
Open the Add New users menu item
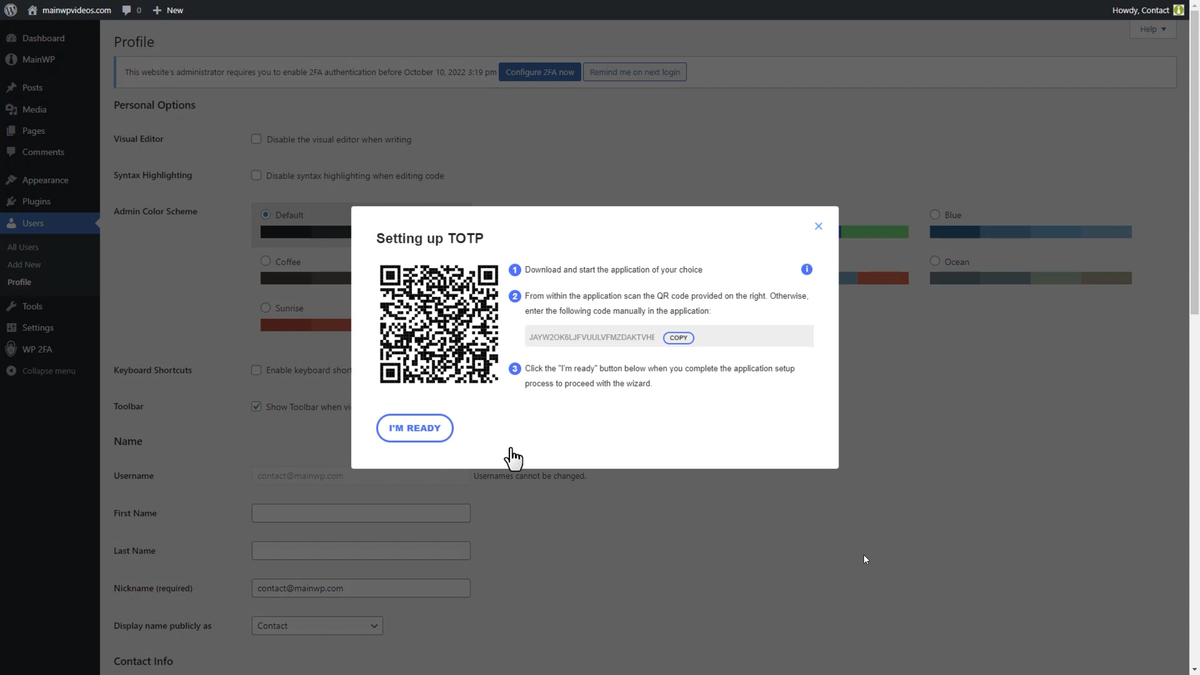[x=23, y=264]
